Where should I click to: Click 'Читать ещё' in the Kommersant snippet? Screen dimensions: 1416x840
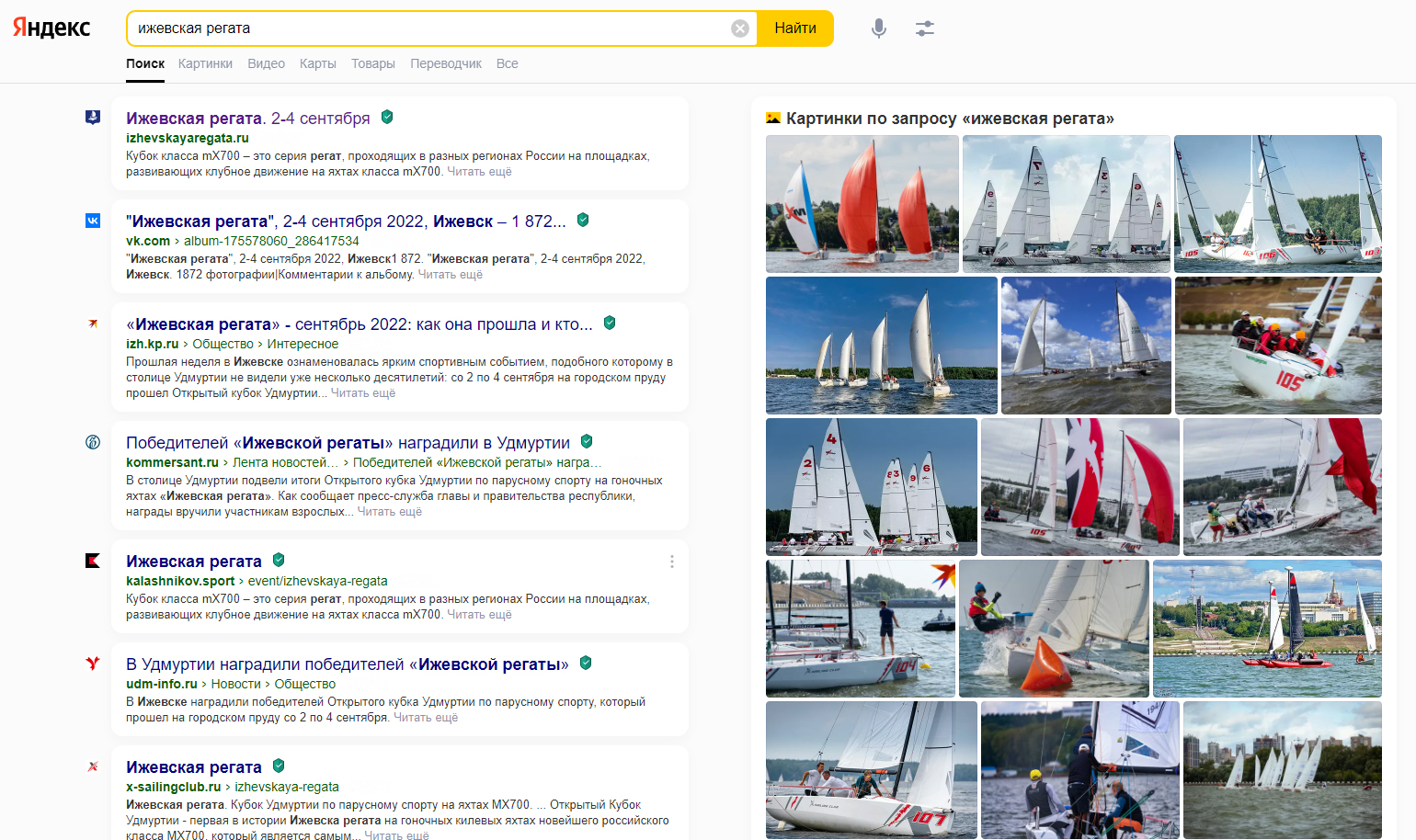[x=390, y=512]
